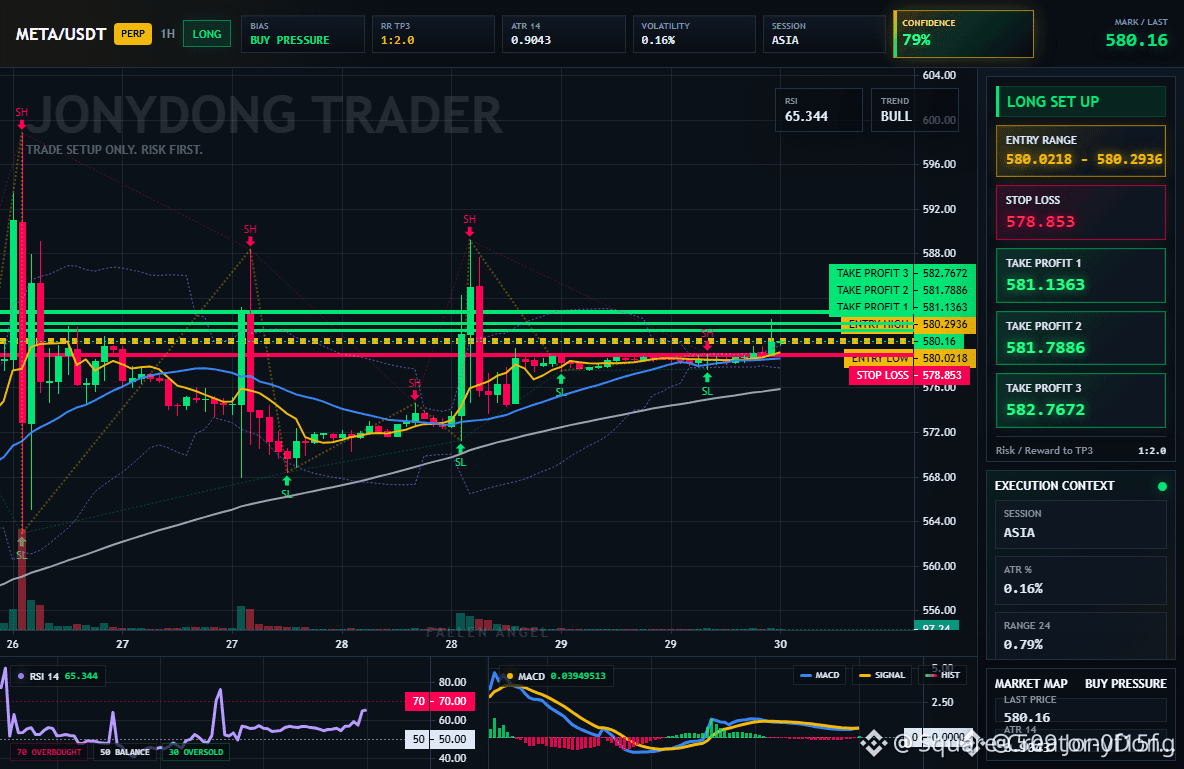Click the 70 OVERBOUGHT legend chip
Viewport: 1184px width, 769px height.
pos(48,752)
